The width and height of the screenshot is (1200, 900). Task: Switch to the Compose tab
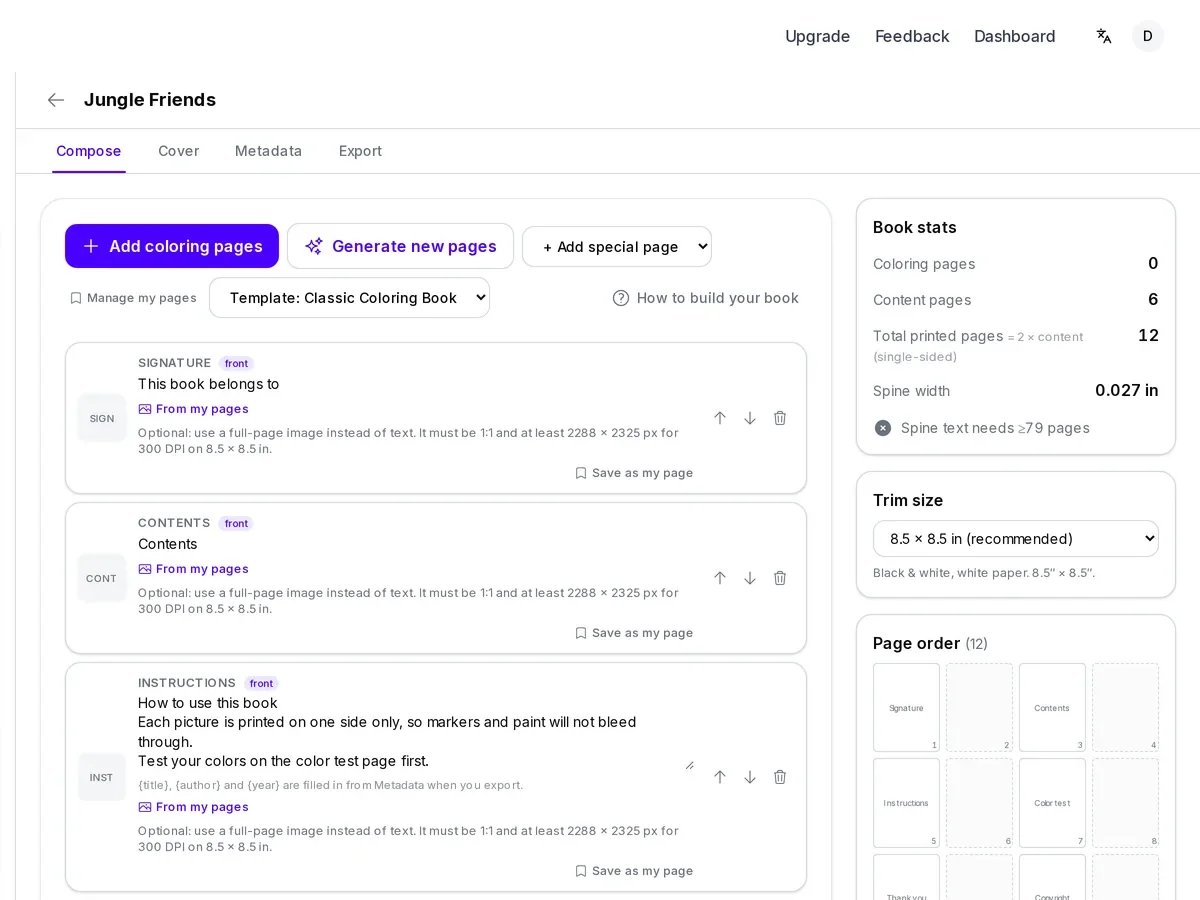tap(89, 151)
